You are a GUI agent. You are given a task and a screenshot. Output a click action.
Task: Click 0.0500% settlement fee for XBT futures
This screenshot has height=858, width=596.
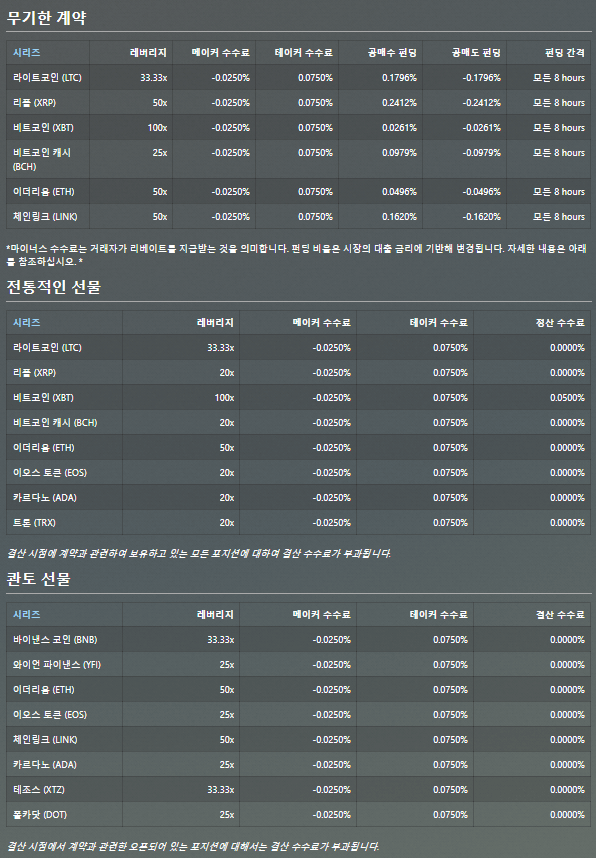click(568, 398)
